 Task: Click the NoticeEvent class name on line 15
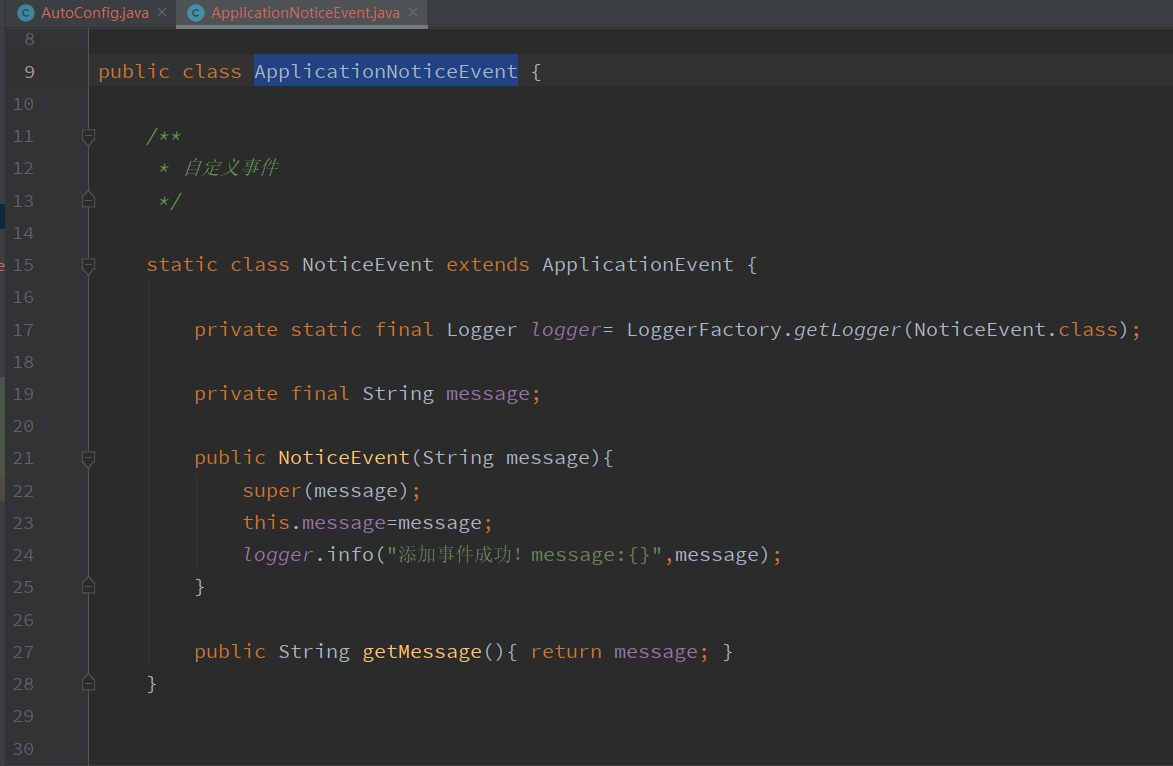[x=367, y=265]
